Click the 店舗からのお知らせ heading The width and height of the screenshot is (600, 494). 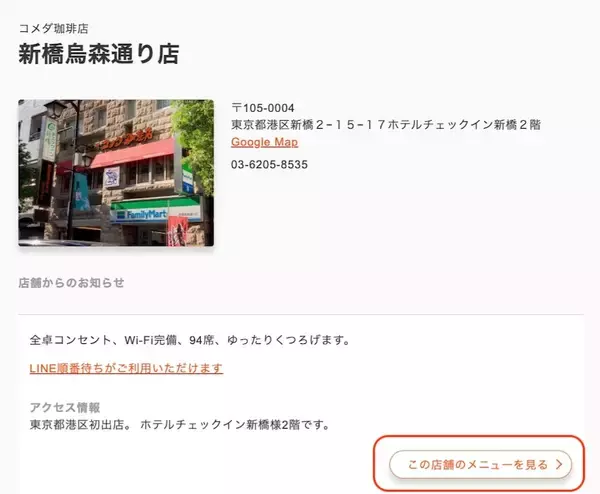(71, 283)
